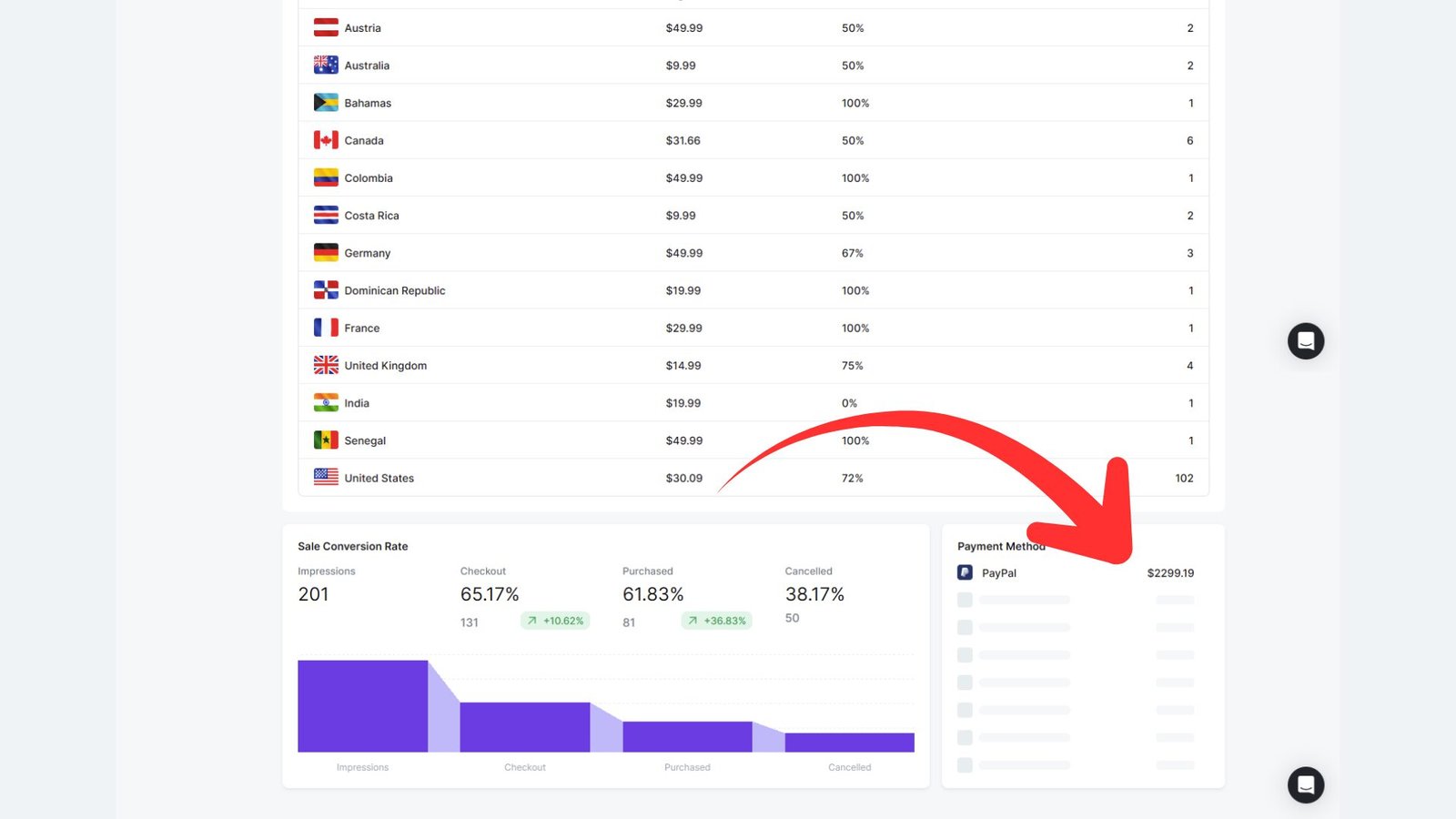
Task: Click the Cancelled bar in funnel chart
Action: point(849,742)
